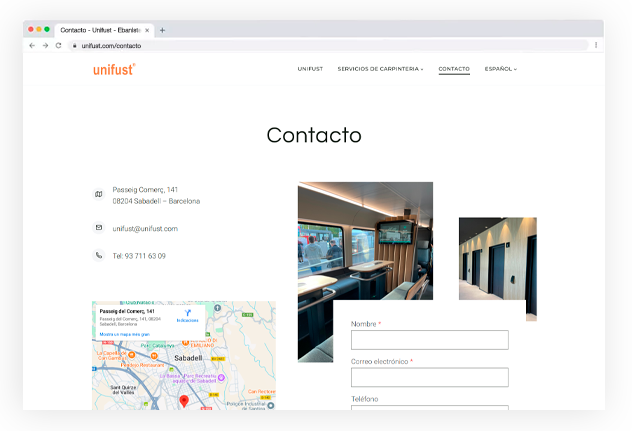
Task: Click the Tel: 93 711 63 09 number
Action: pos(139,256)
